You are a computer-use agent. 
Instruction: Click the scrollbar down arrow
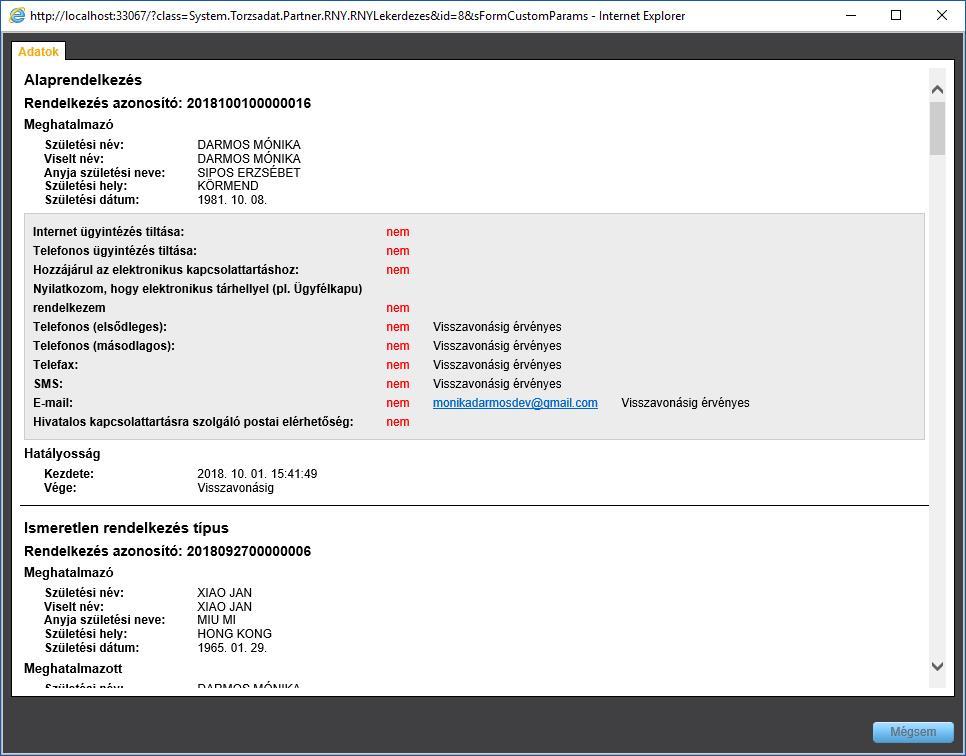(x=937, y=666)
